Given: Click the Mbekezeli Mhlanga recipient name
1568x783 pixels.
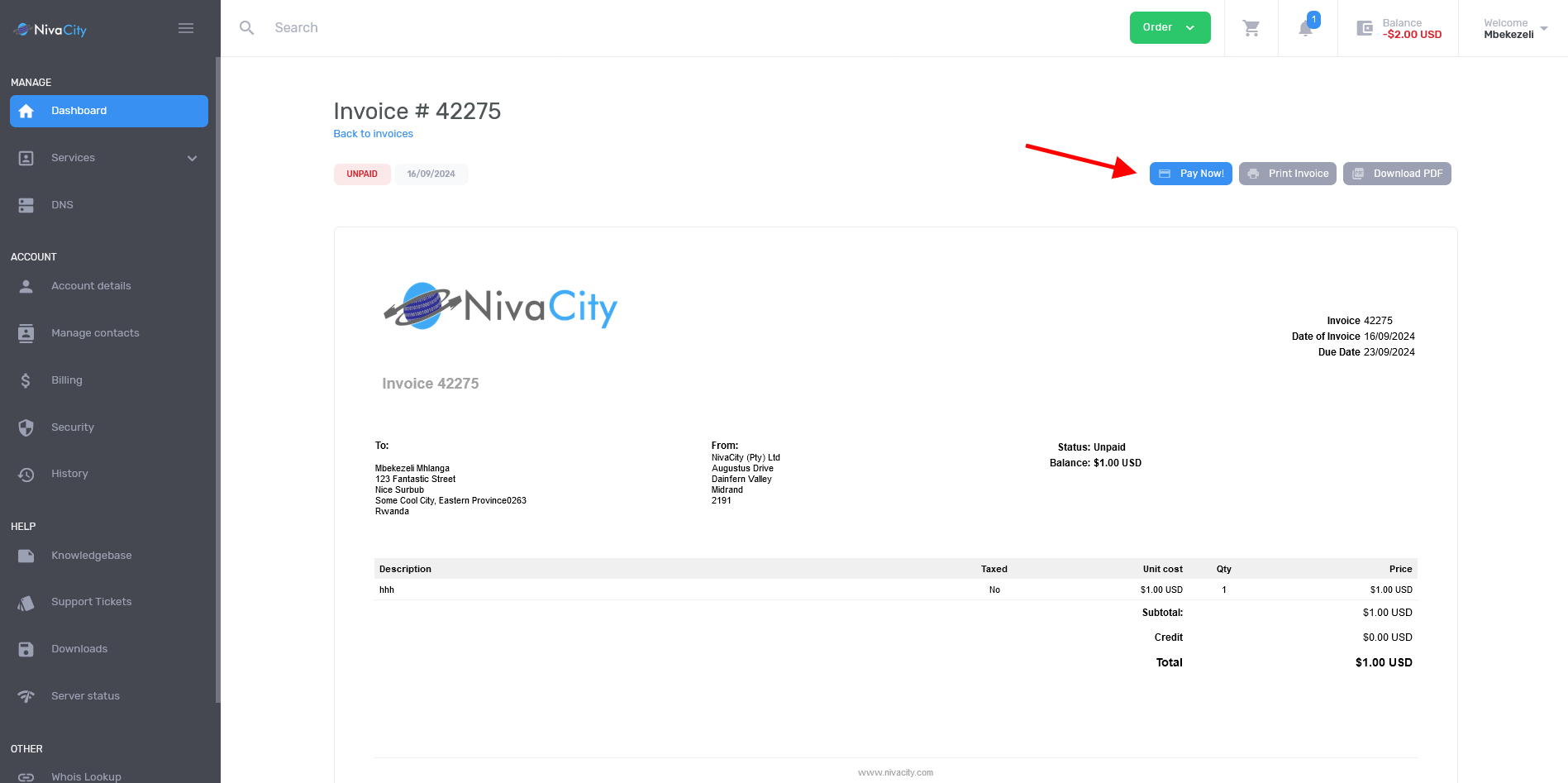Looking at the screenshot, I should pos(412,469).
